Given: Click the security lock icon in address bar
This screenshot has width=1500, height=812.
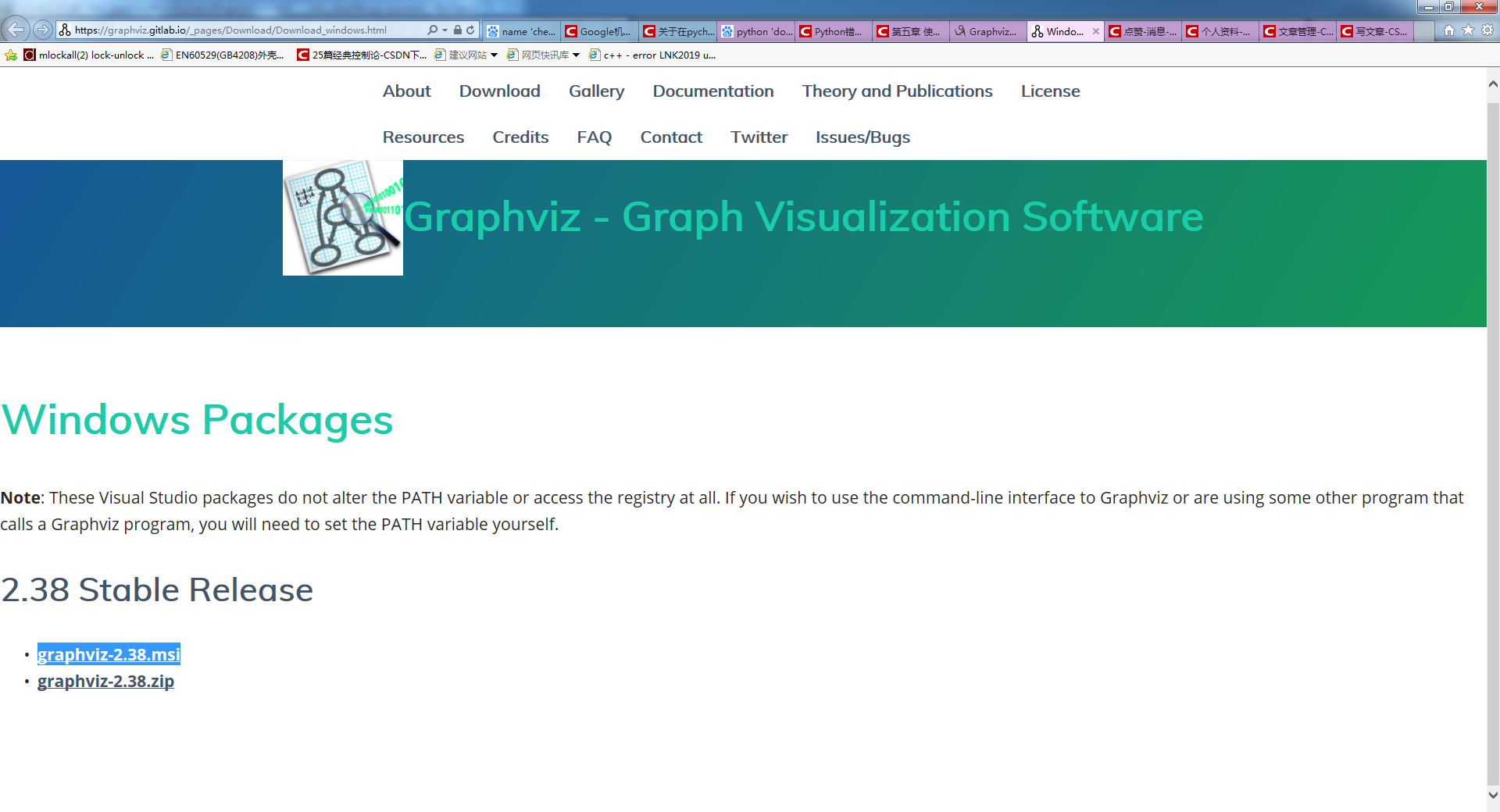Looking at the screenshot, I should coord(458,30).
